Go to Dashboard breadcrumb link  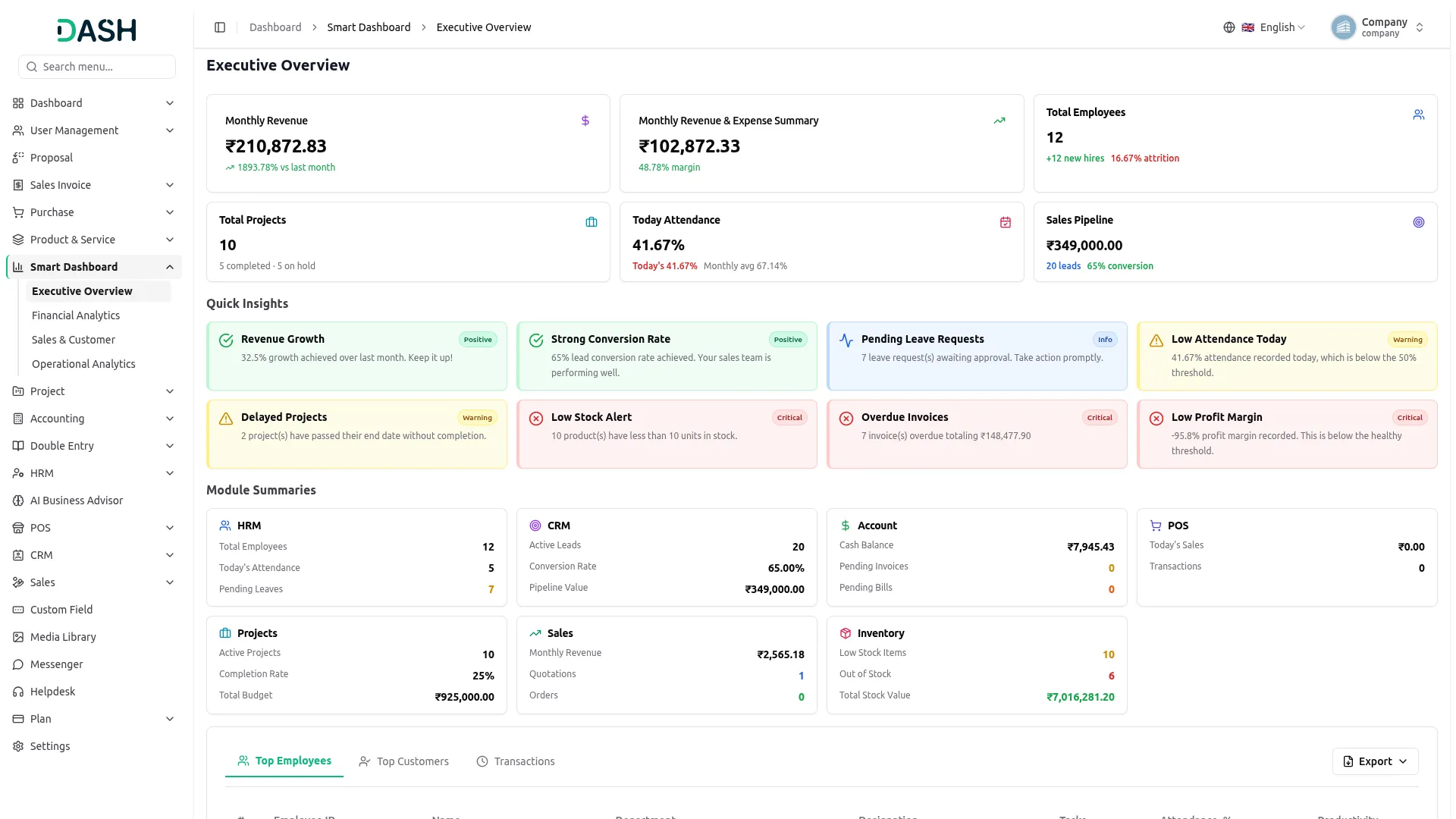[x=275, y=27]
